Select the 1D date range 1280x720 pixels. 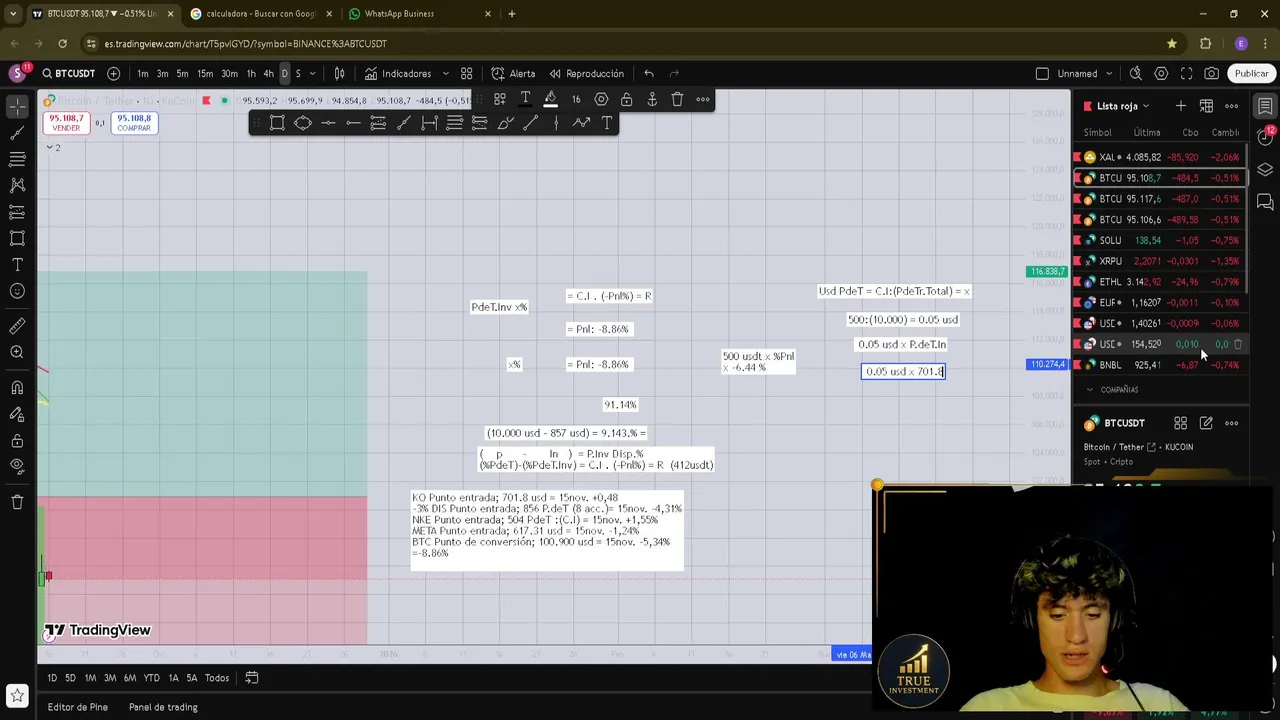point(52,678)
